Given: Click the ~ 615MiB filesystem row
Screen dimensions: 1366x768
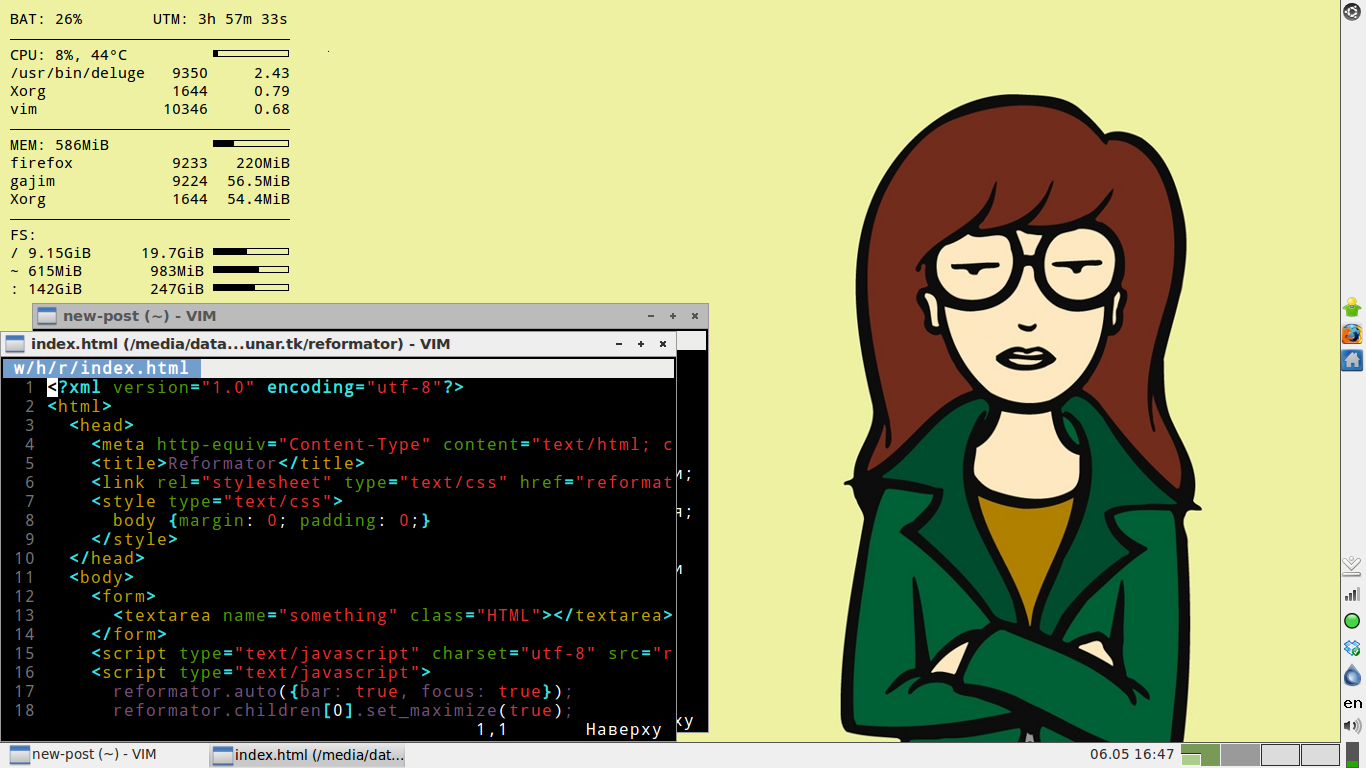Looking at the screenshot, I should point(150,271).
